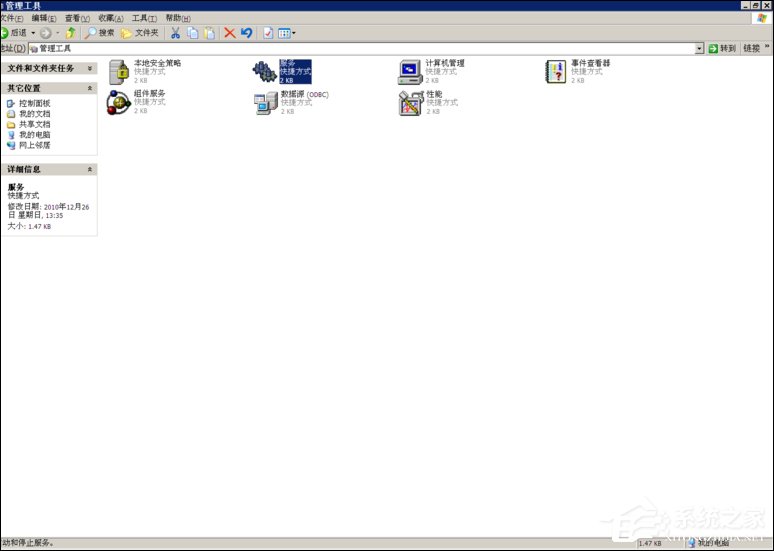Select the 服务 services shortcut icon
Screen dimensions: 774x551
[x=264, y=72]
